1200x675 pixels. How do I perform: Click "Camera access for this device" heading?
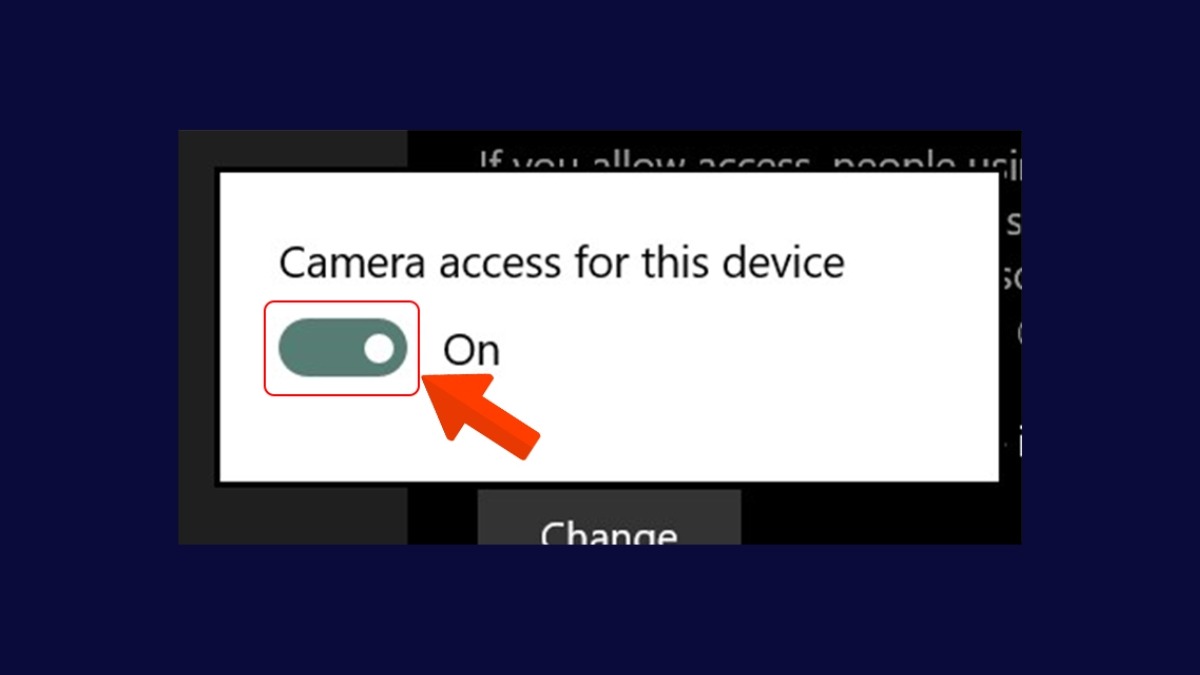click(x=561, y=263)
